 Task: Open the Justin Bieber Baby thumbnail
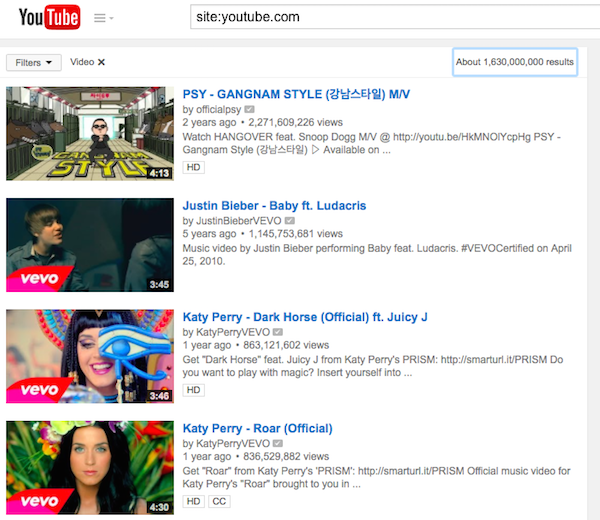(90, 245)
